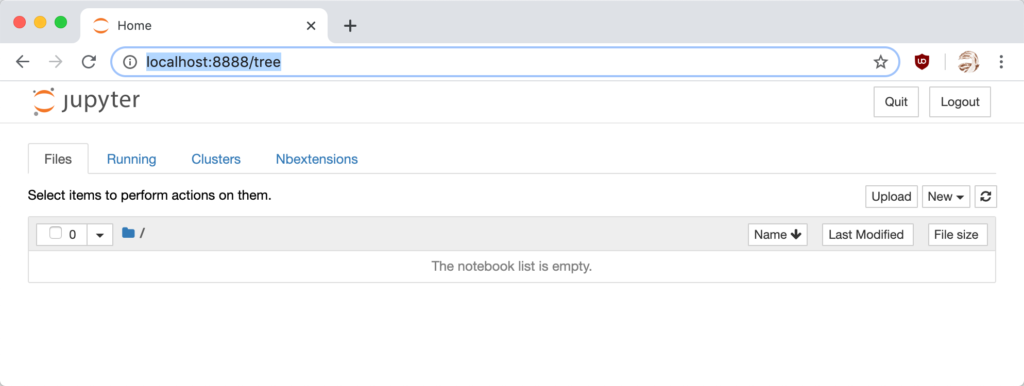Click the Upload button
1024x386 pixels.
pyautogui.click(x=891, y=197)
